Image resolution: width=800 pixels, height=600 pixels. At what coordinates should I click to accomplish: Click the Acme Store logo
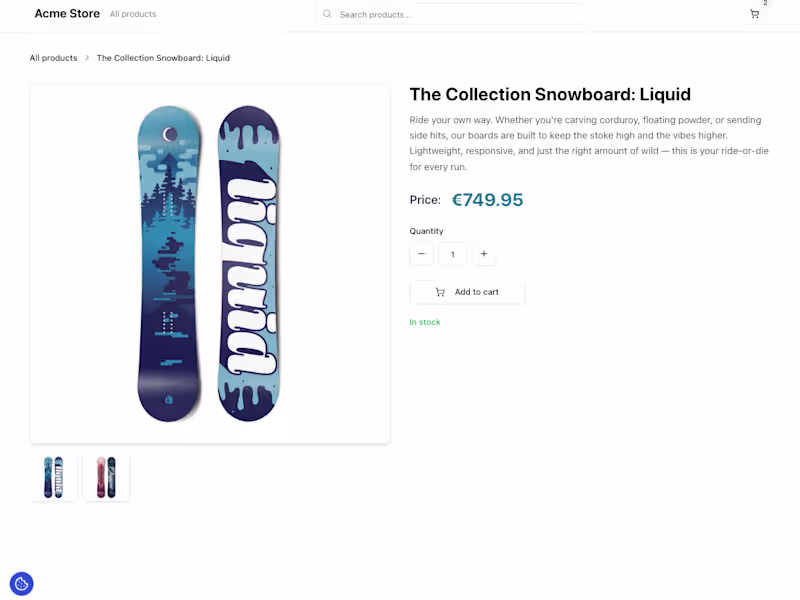[x=67, y=13]
